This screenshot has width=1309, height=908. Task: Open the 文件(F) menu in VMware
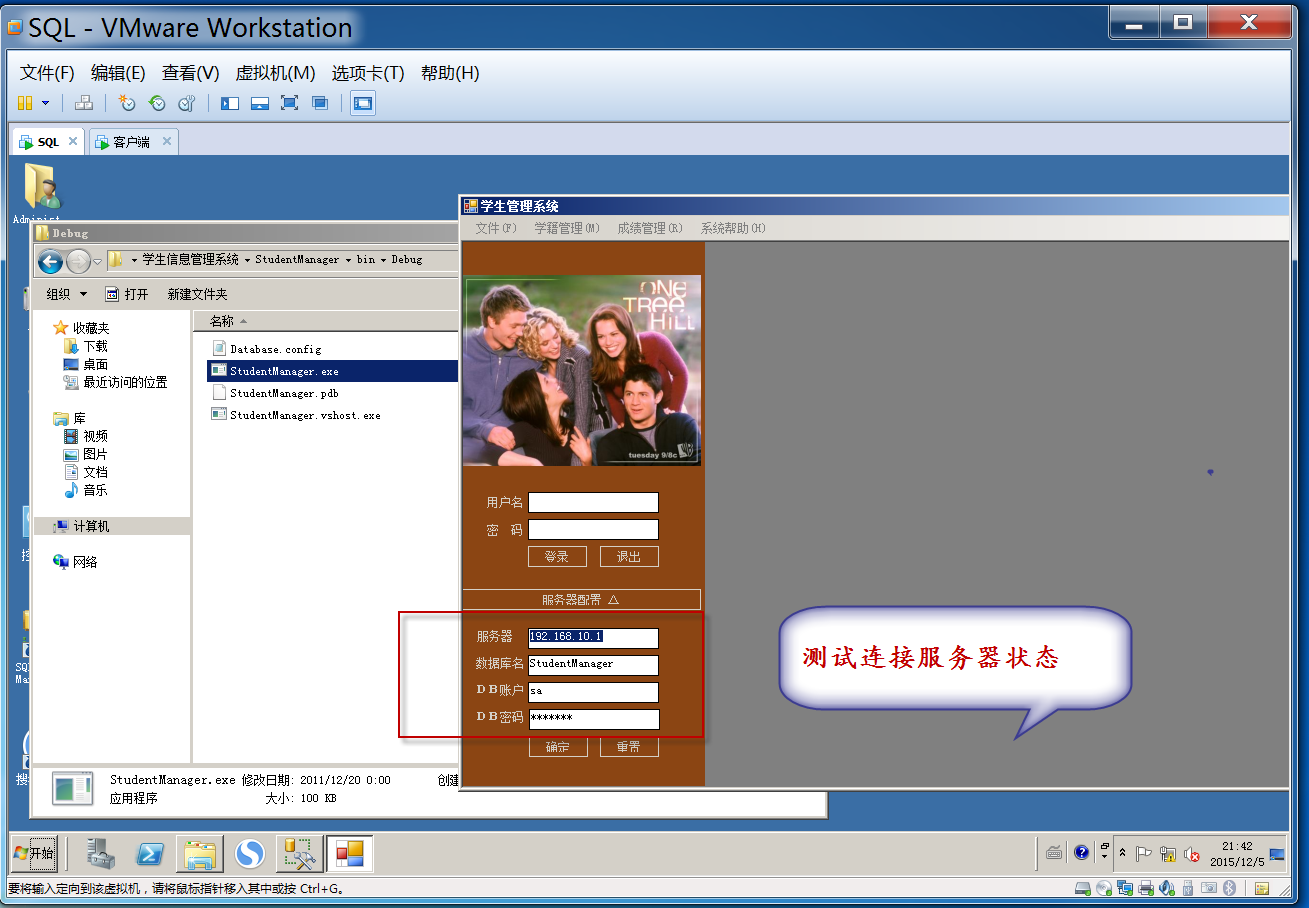coord(48,73)
